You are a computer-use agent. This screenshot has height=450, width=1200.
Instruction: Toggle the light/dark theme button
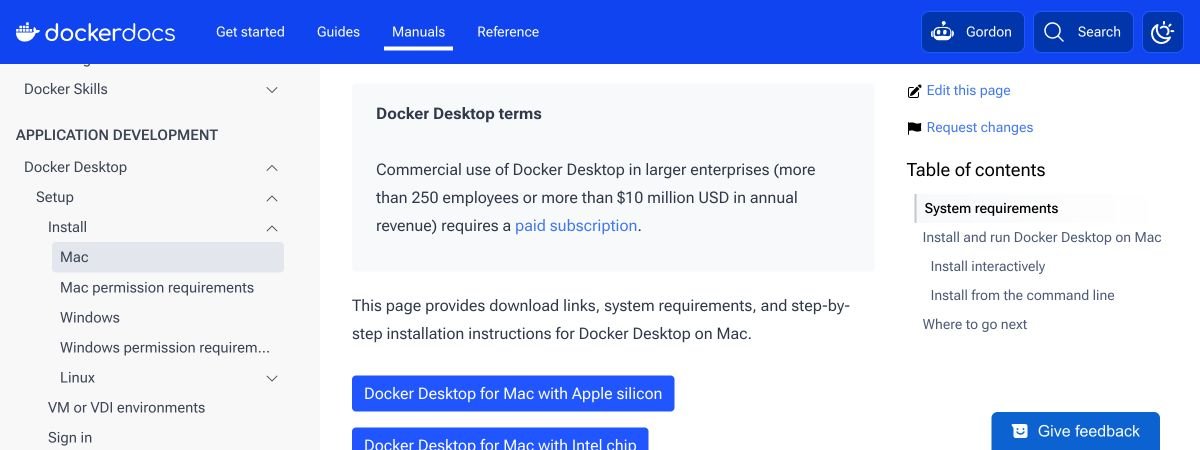click(x=1162, y=32)
